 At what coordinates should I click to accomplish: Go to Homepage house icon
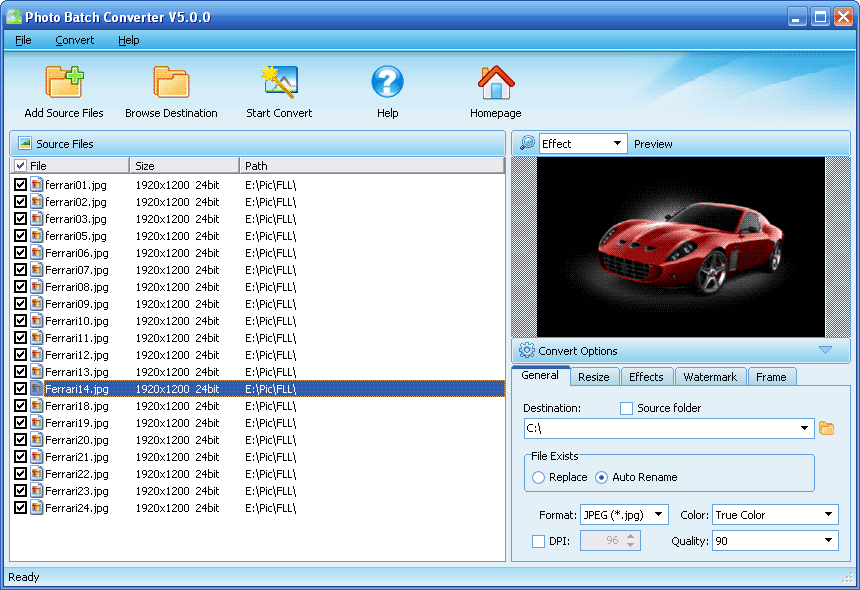pos(495,82)
